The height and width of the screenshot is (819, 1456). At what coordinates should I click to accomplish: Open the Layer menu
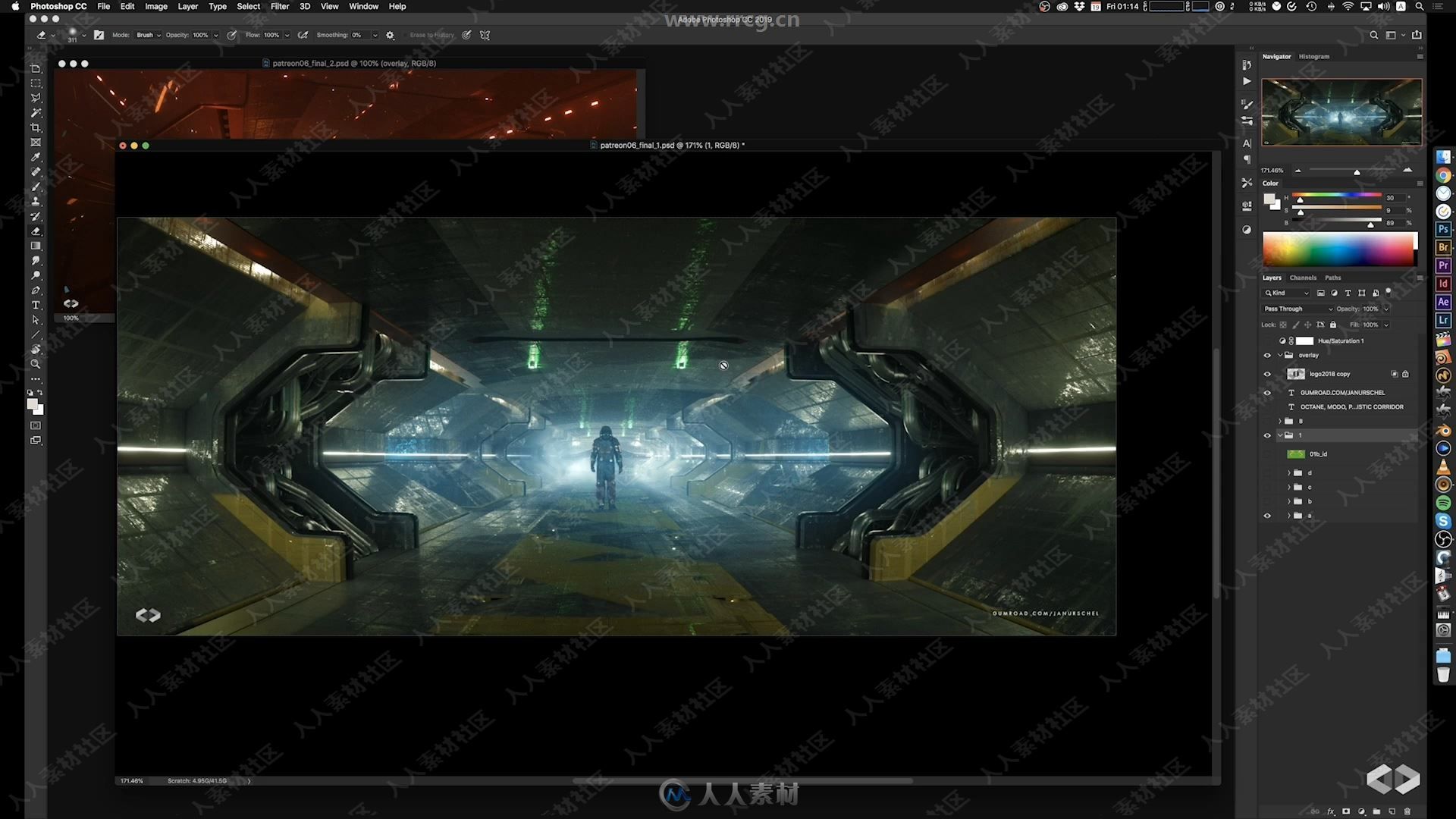point(188,6)
